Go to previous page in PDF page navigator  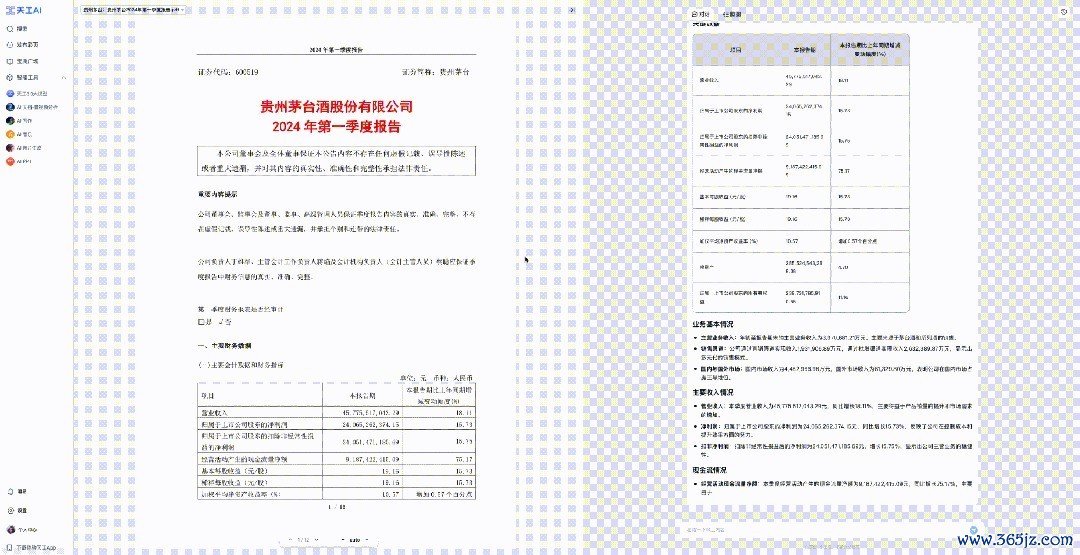(290, 539)
